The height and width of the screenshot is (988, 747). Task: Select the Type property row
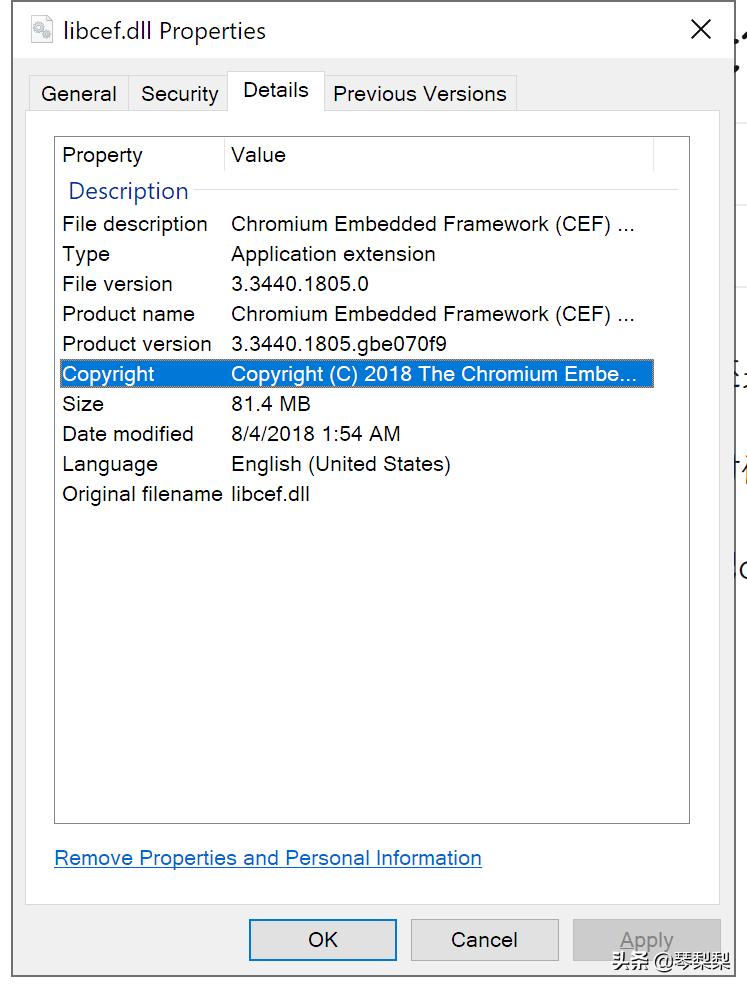point(355,254)
